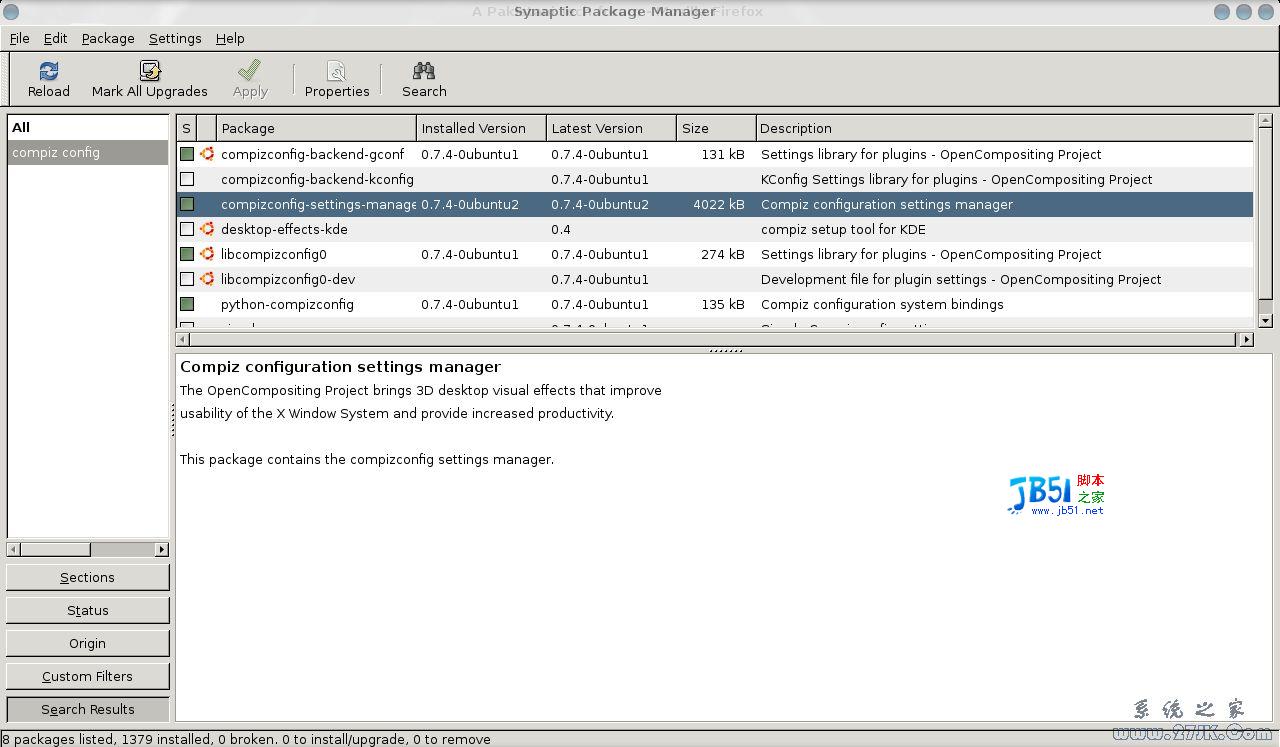Image resolution: width=1280 pixels, height=747 pixels.
Task: Switch to Origin filter view
Action: [88, 643]
